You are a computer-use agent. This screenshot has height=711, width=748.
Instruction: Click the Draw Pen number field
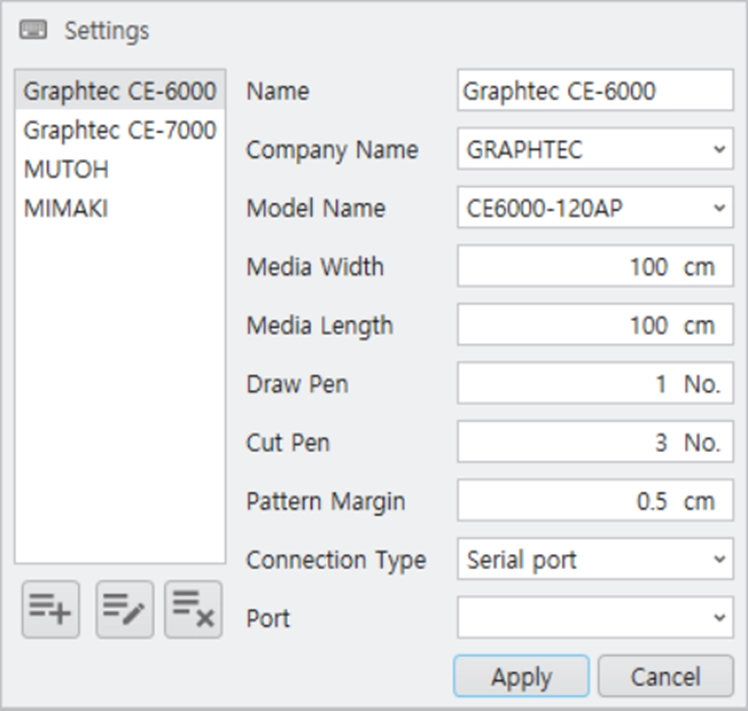[x=595, y=383]
